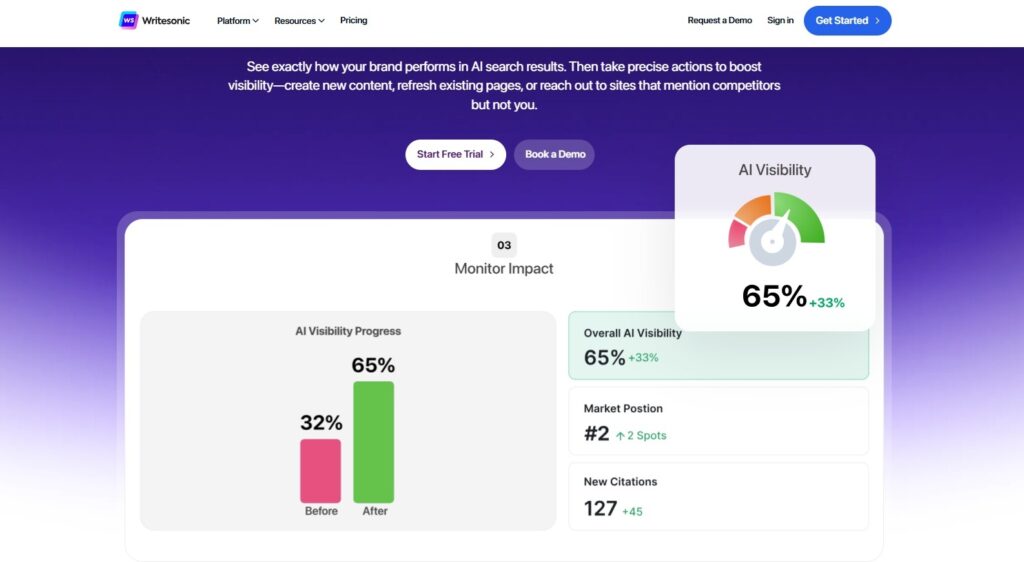Go to the Pricing page
The width and height of the screenshot is (1024, 562).
coord(353,21)
